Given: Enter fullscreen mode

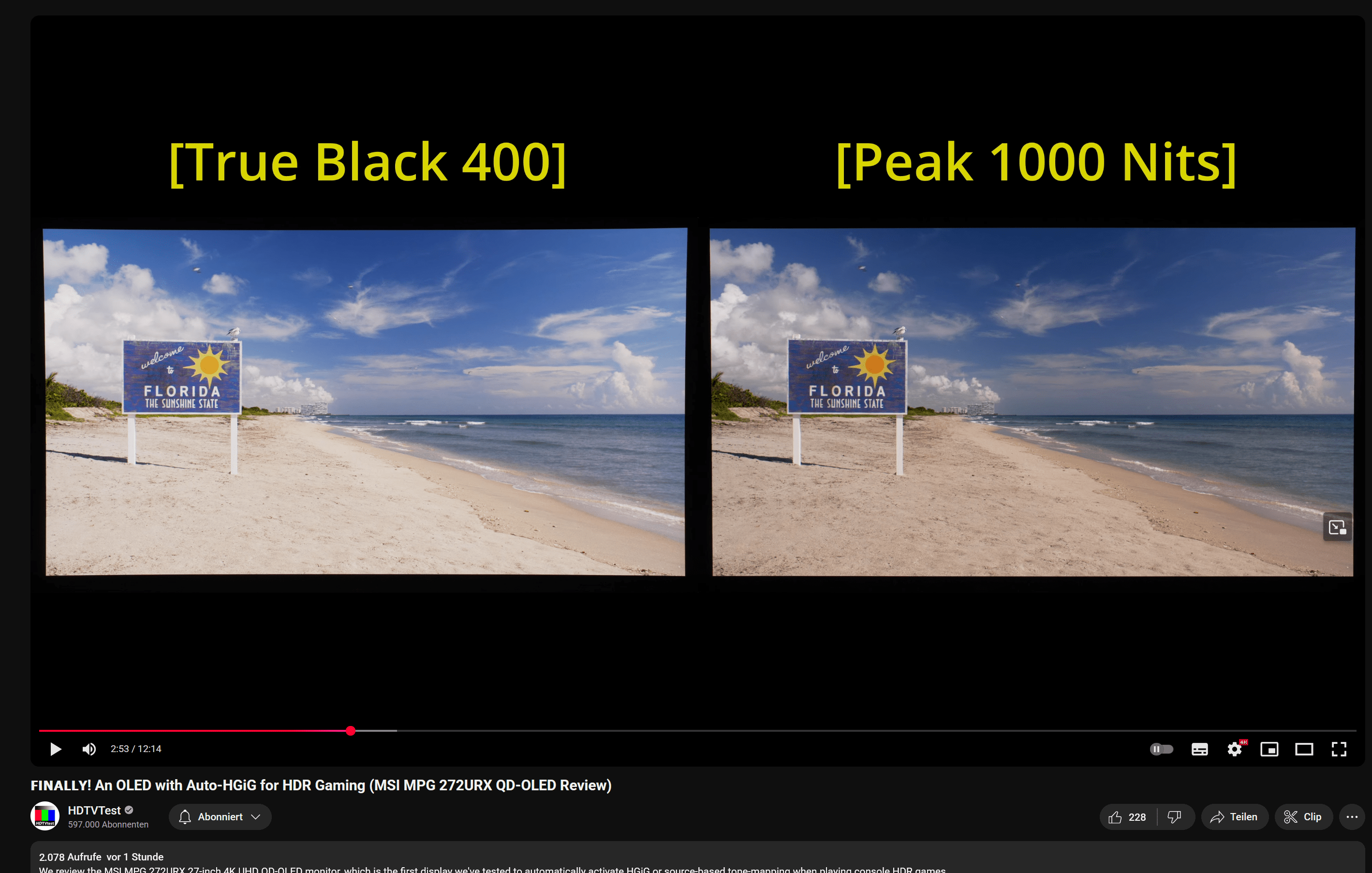Looking at the screenshot, I should [x=1338, y=749].
